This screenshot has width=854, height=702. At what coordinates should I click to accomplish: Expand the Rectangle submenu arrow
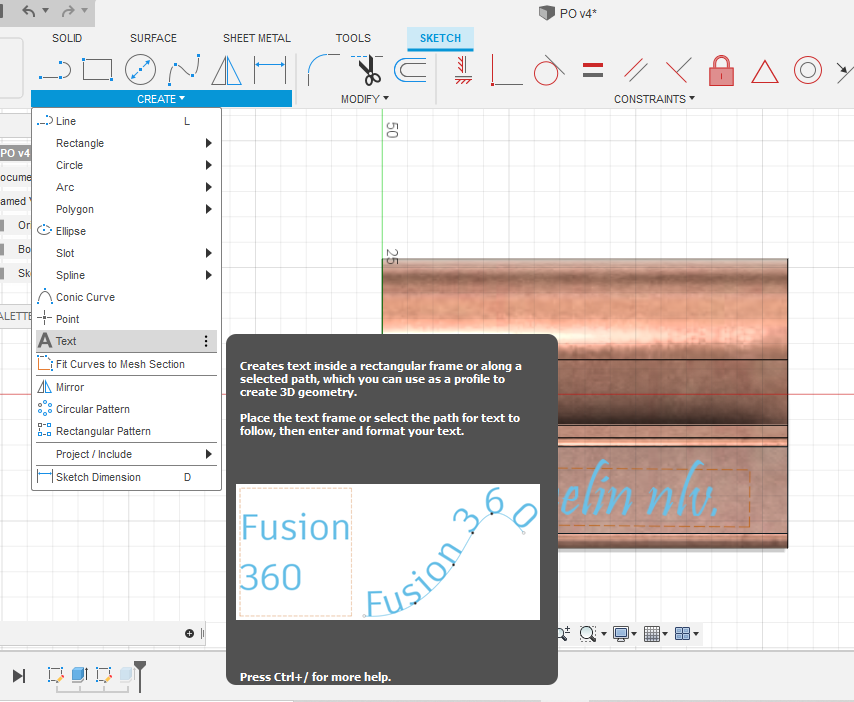coord(209,143)
